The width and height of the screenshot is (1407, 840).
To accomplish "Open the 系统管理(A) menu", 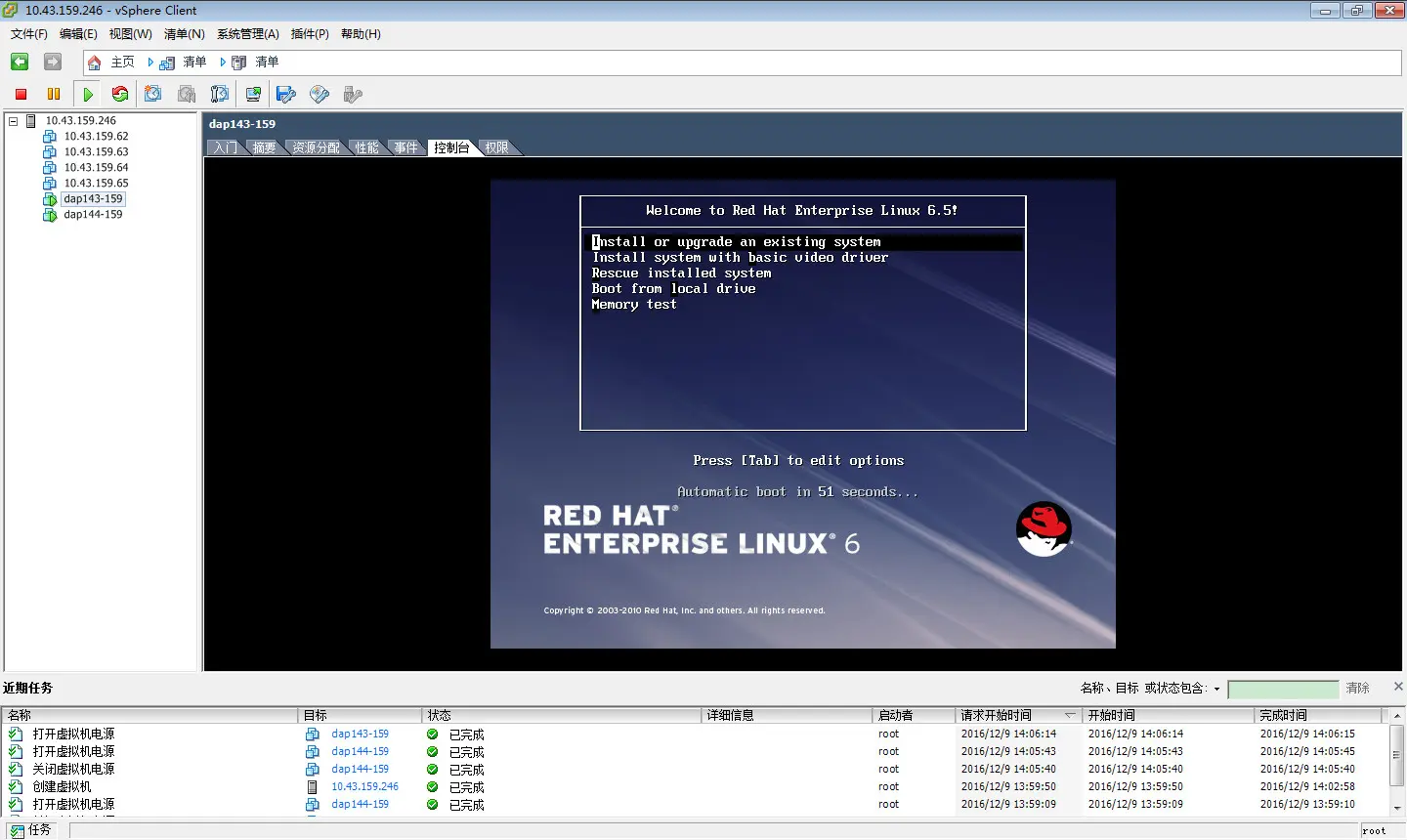I will (248, 34).
